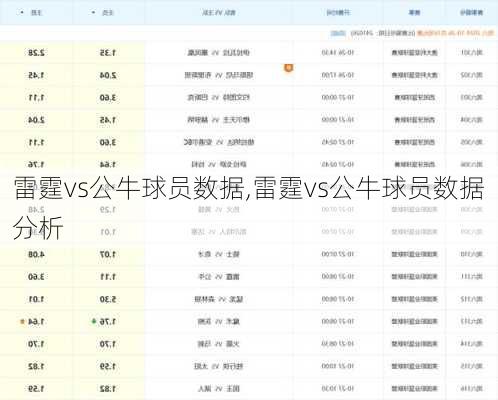Screen dimensions: 498x400
Task: Select 3.60 odds for 公牛 vs 雷霆
Action: (x=36, y=277)
